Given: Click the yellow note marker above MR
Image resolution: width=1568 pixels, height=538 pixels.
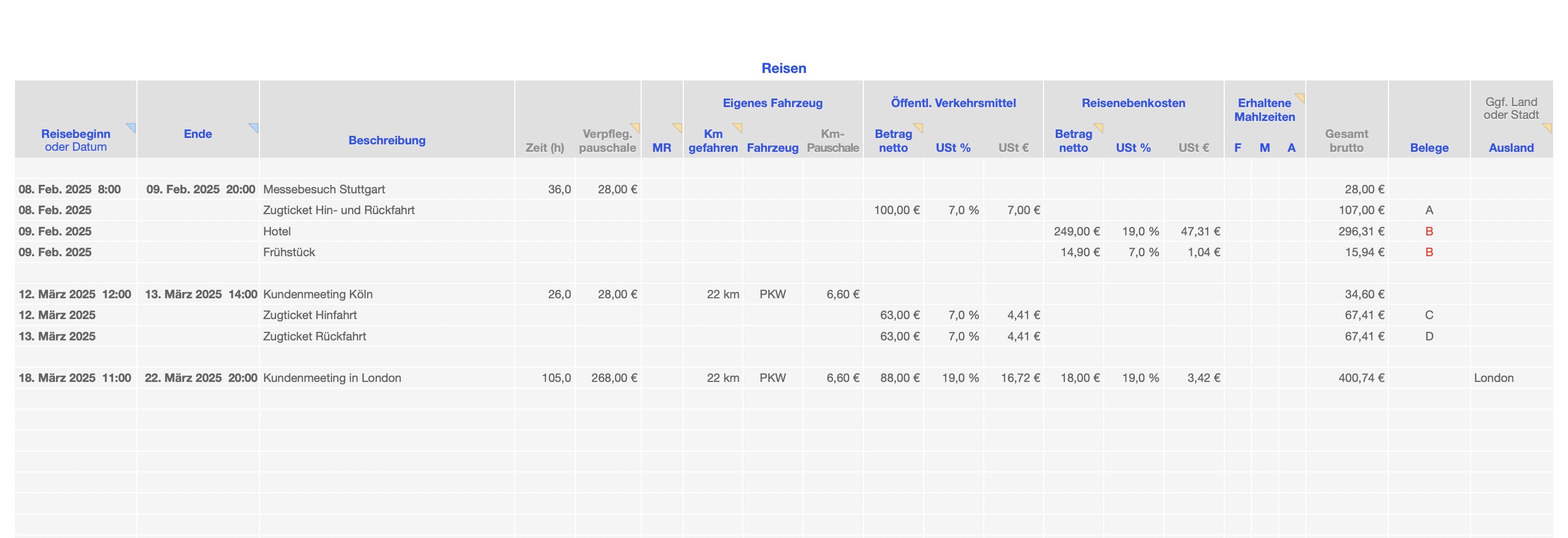Looking at the screenshot, I should click(677, 127).
